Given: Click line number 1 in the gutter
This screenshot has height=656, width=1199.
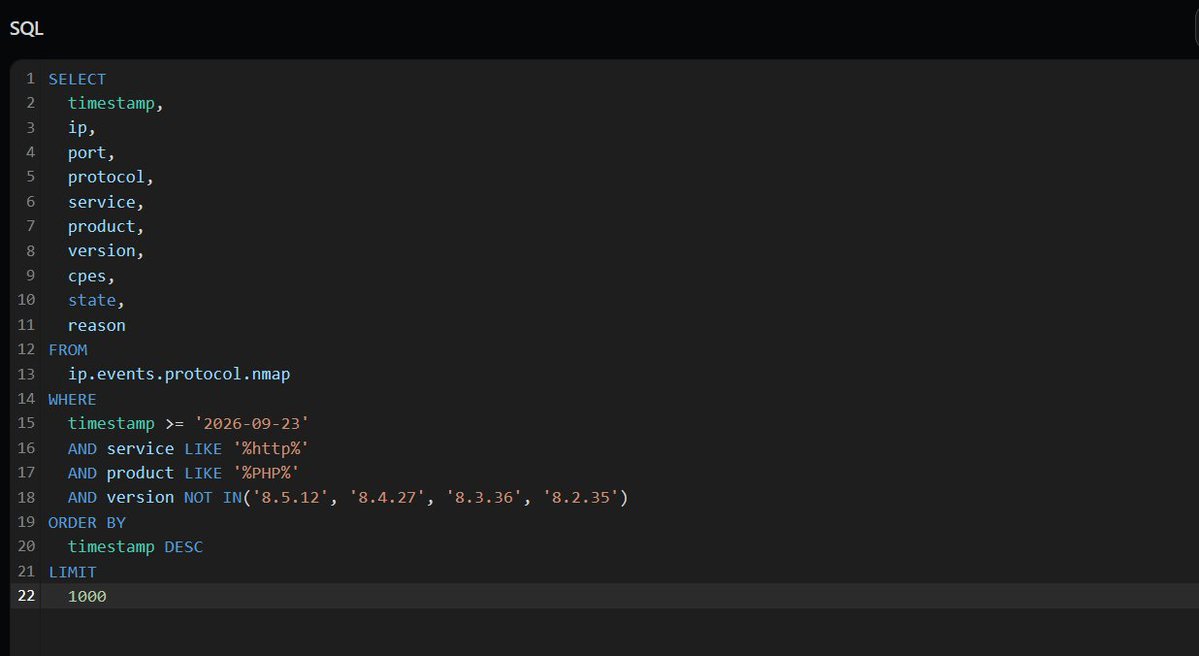Looking at the screenshot, I should tap(31, 78).
